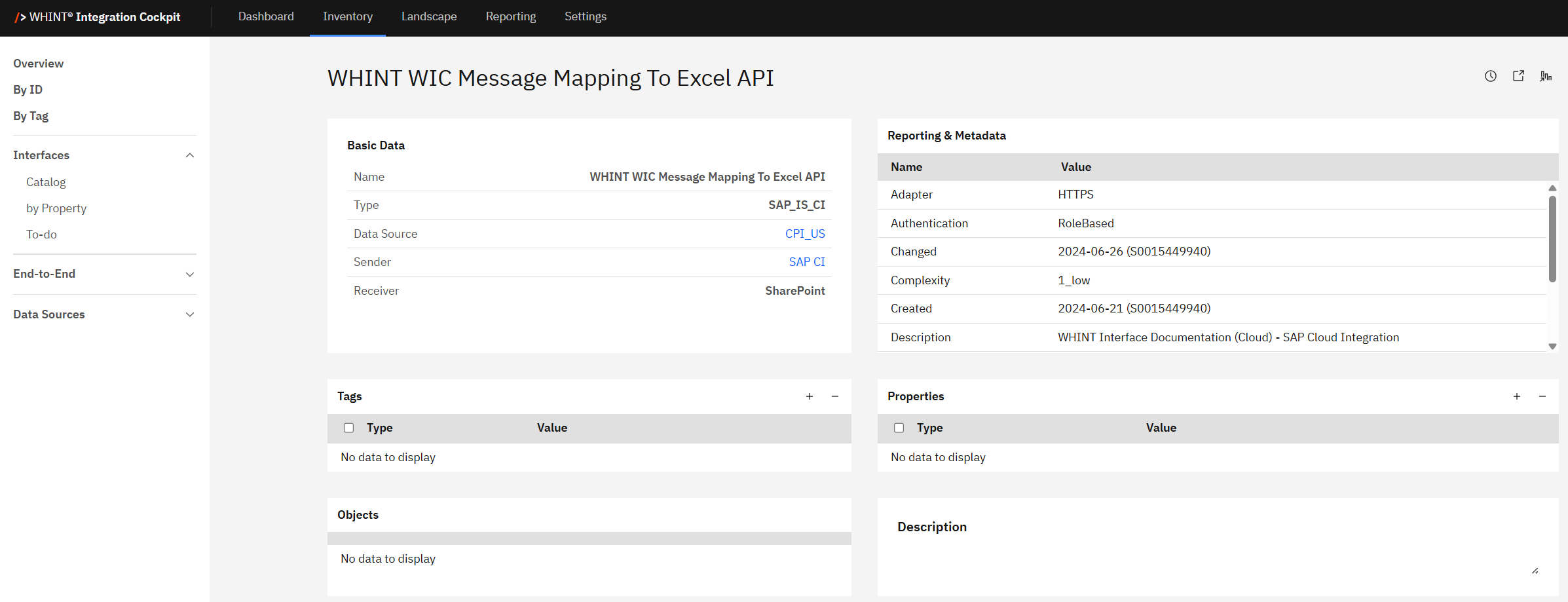
Task: Open the Reporting tab
Action: pyautogui.click(x=511, y=16)
